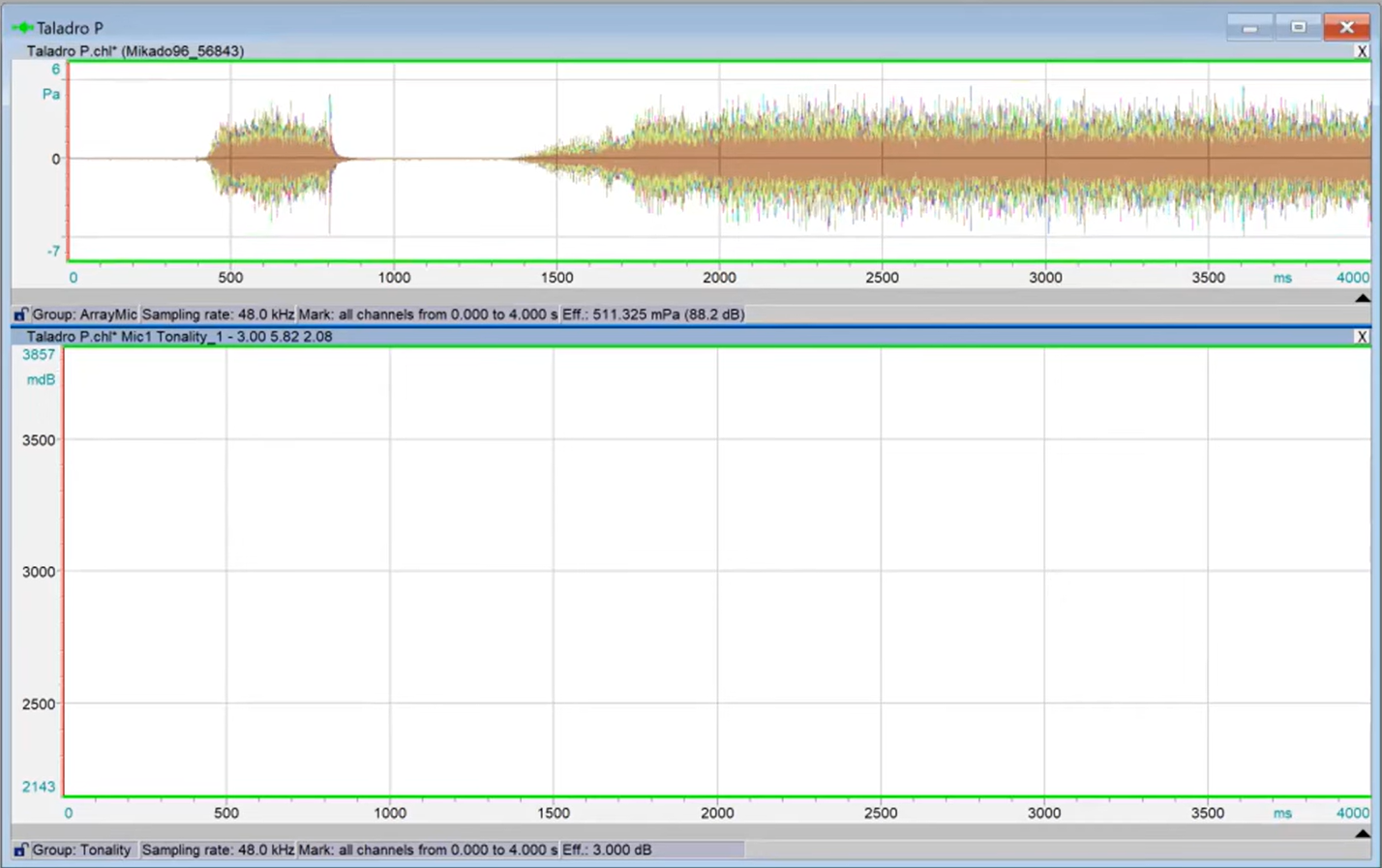Click Sampling rate field in the Tonality status bar
The height and width of the screenshot is (868, 1382).
click(x=218, y=850)
